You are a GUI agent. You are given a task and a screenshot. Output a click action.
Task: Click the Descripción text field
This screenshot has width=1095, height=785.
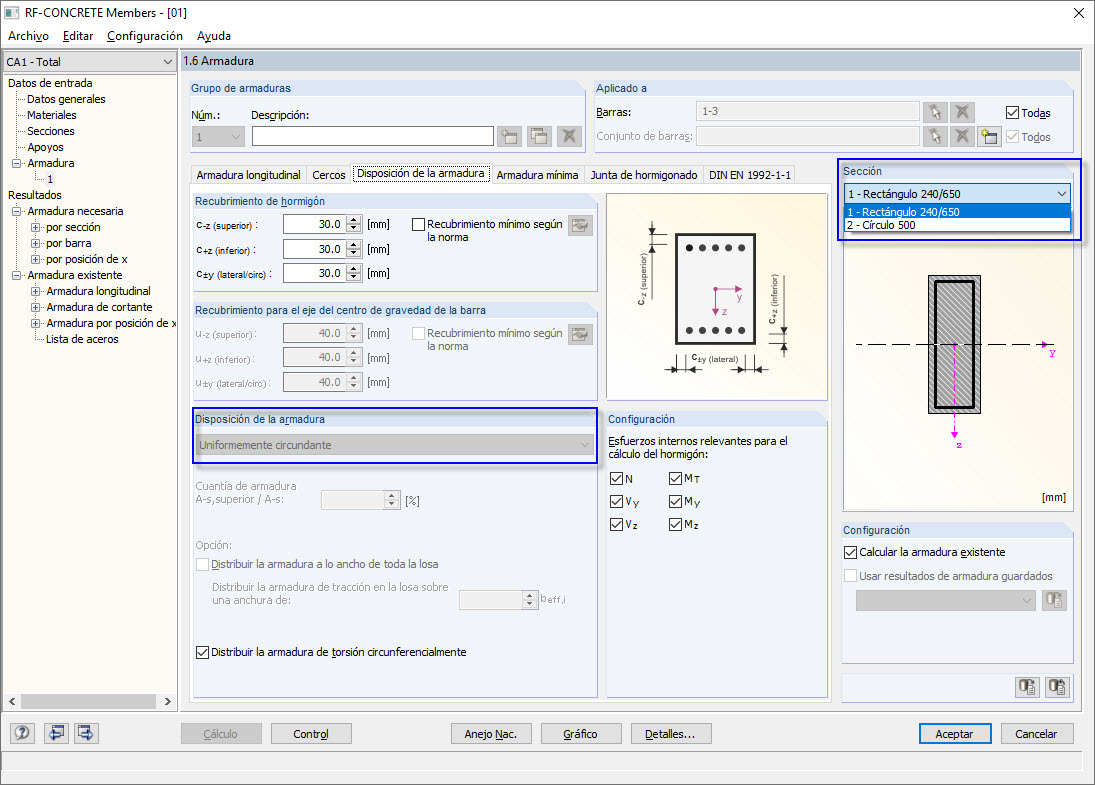coord(373,136)
